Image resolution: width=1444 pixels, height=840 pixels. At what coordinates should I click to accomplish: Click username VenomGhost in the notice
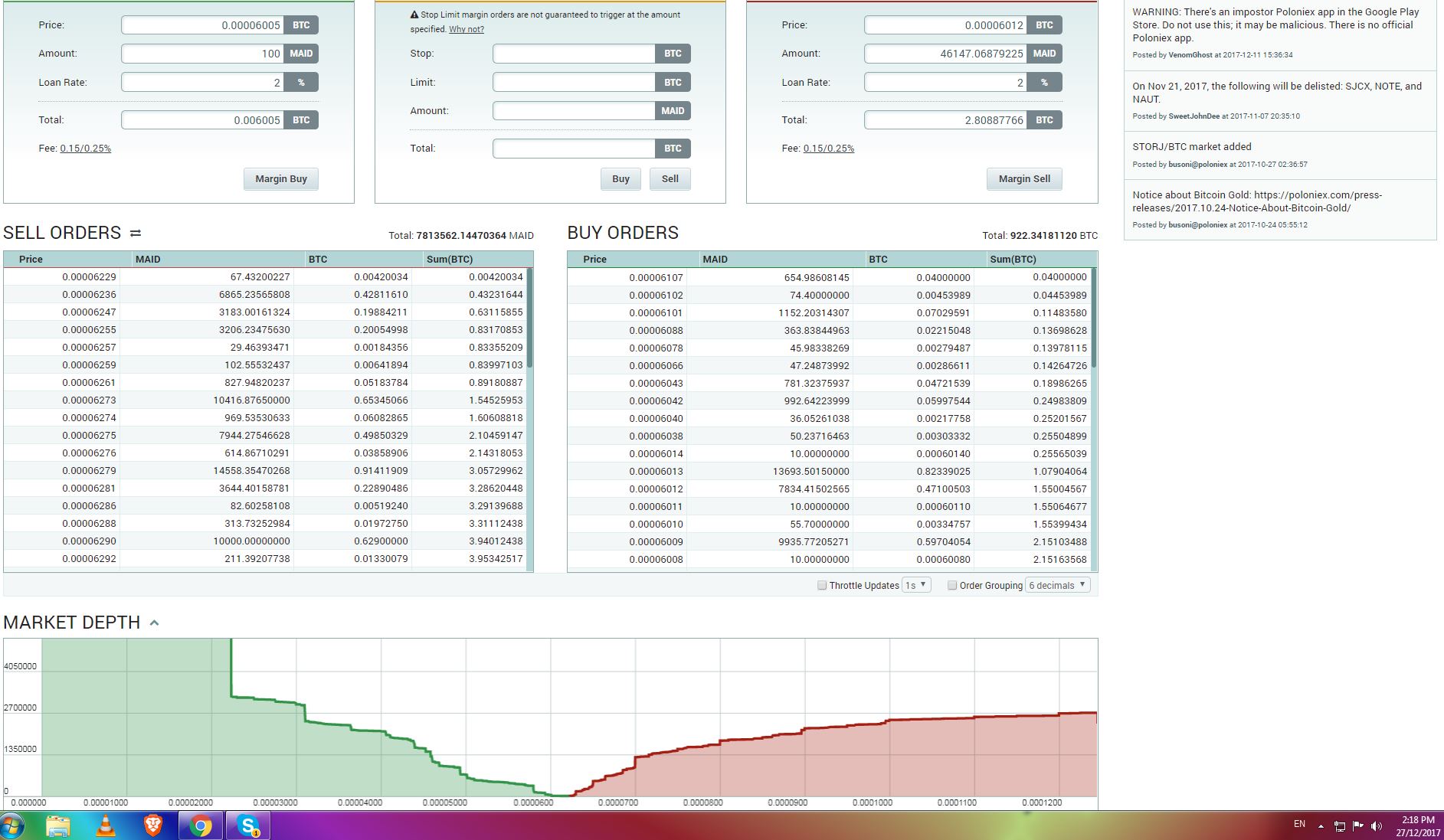tap(1190, 55)
